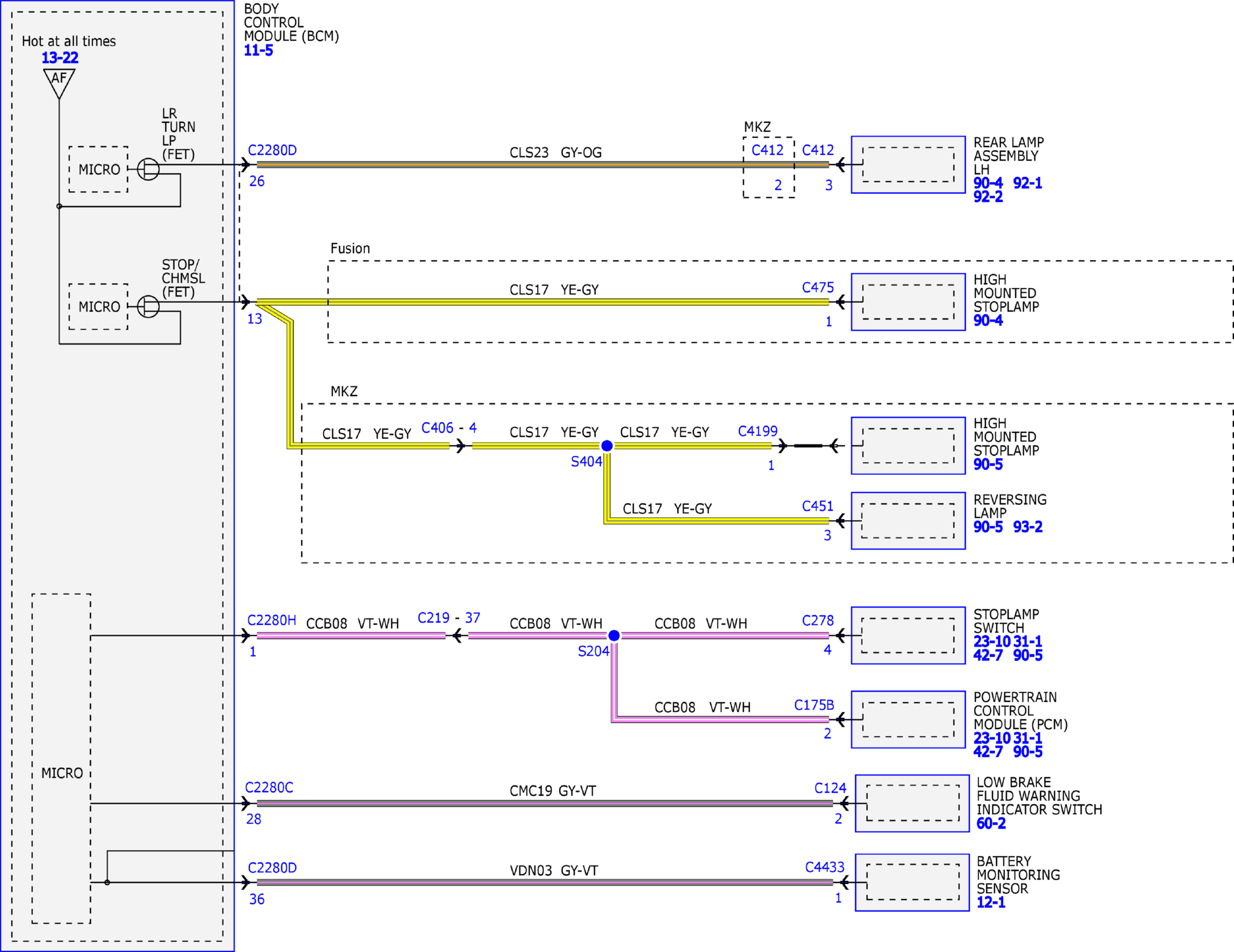Open the BCM 11-5 page reference
Viewport: 1234px width, 952px height.
click(x=258, y=50)
